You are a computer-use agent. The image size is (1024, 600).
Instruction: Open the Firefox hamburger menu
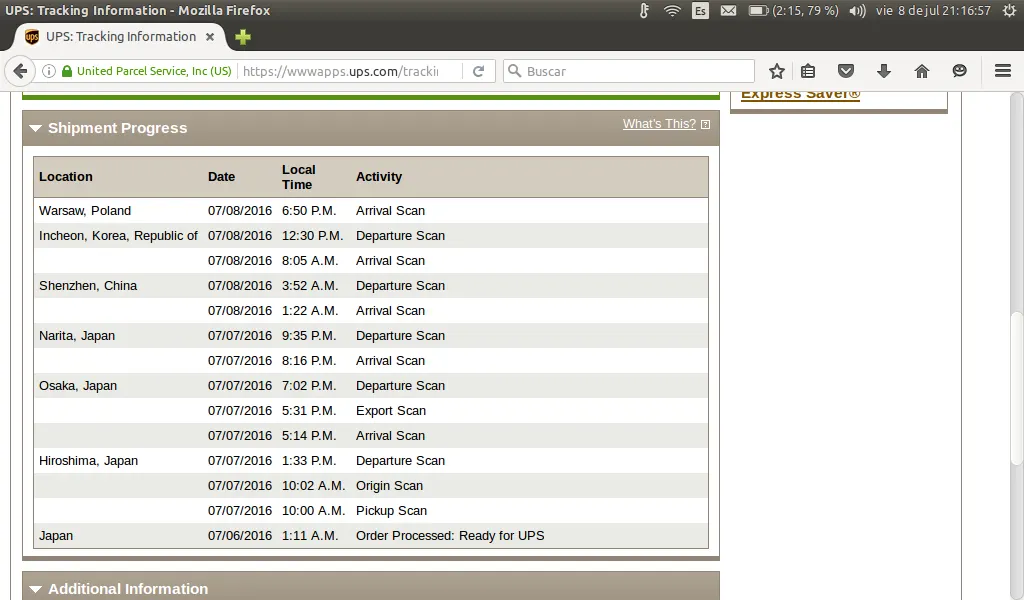(1003, 71)
